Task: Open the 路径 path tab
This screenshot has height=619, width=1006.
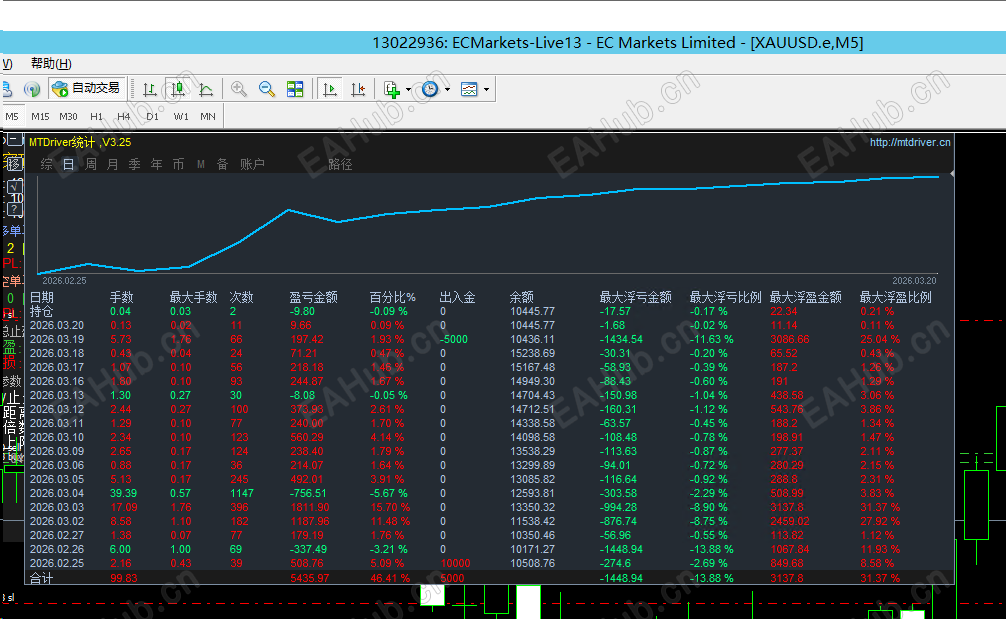Action: (x=340, y=164)
